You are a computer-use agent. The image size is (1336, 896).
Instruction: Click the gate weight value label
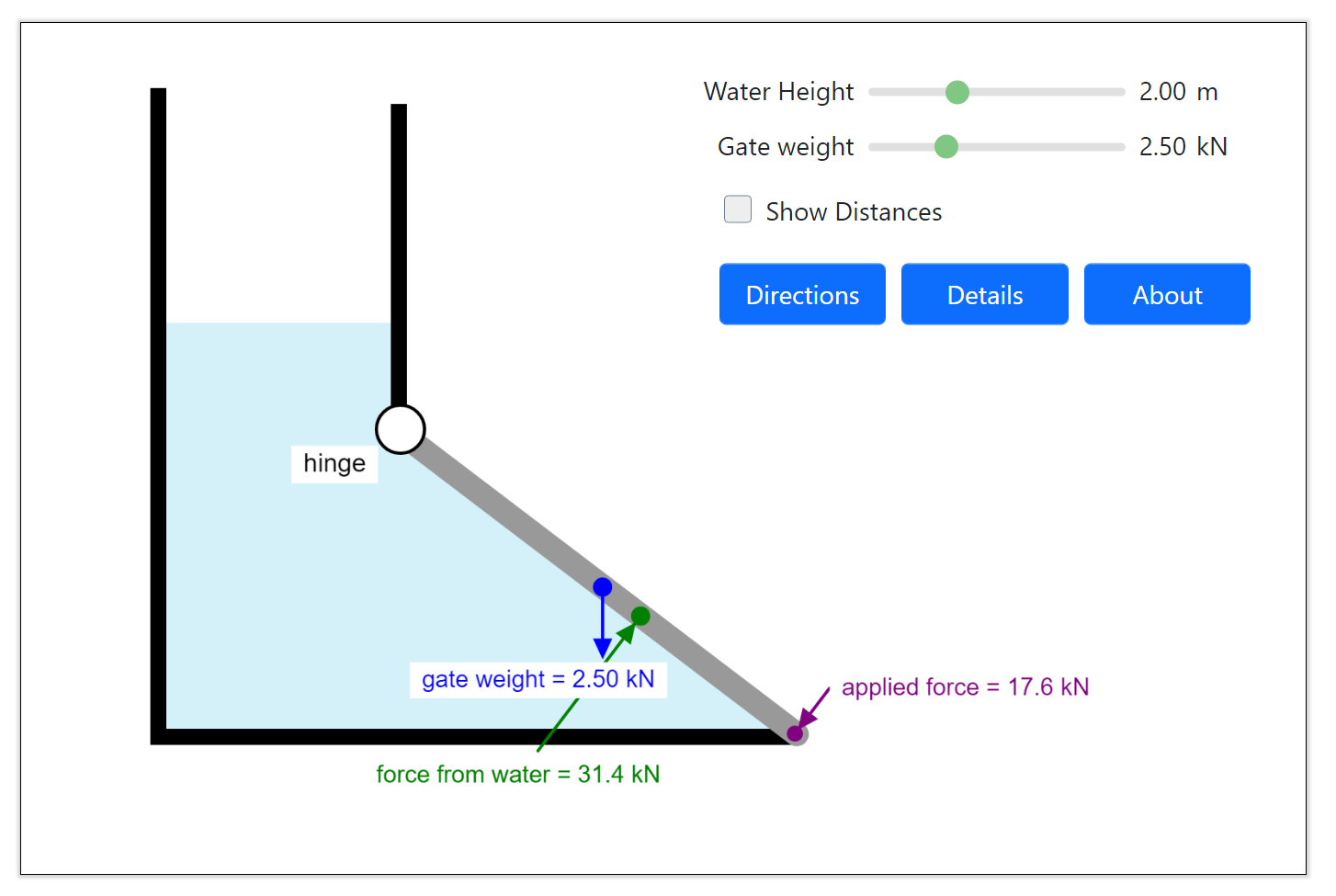pos(538,679)
